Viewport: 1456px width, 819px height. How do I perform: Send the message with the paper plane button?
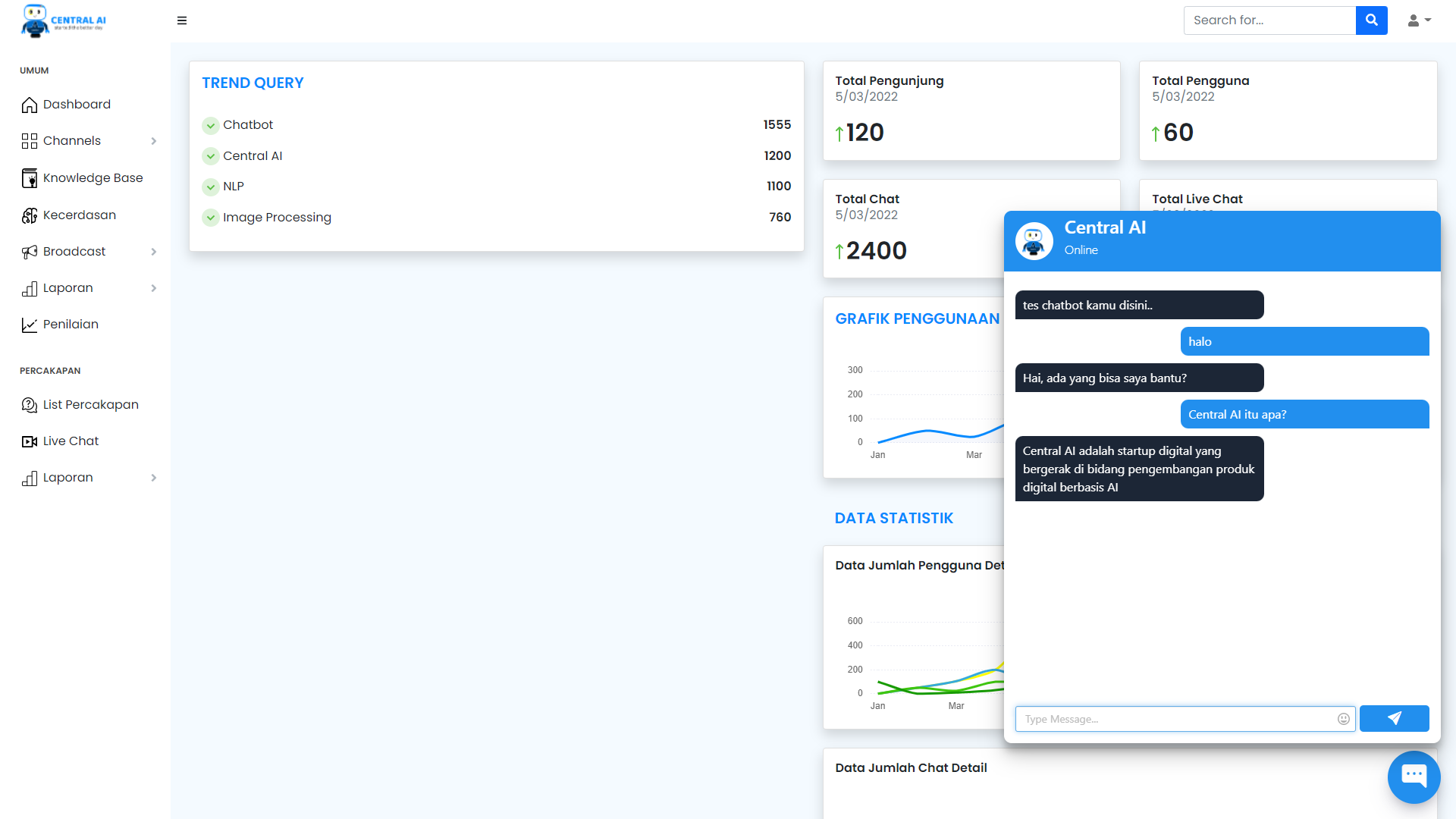click(1394, 719)
